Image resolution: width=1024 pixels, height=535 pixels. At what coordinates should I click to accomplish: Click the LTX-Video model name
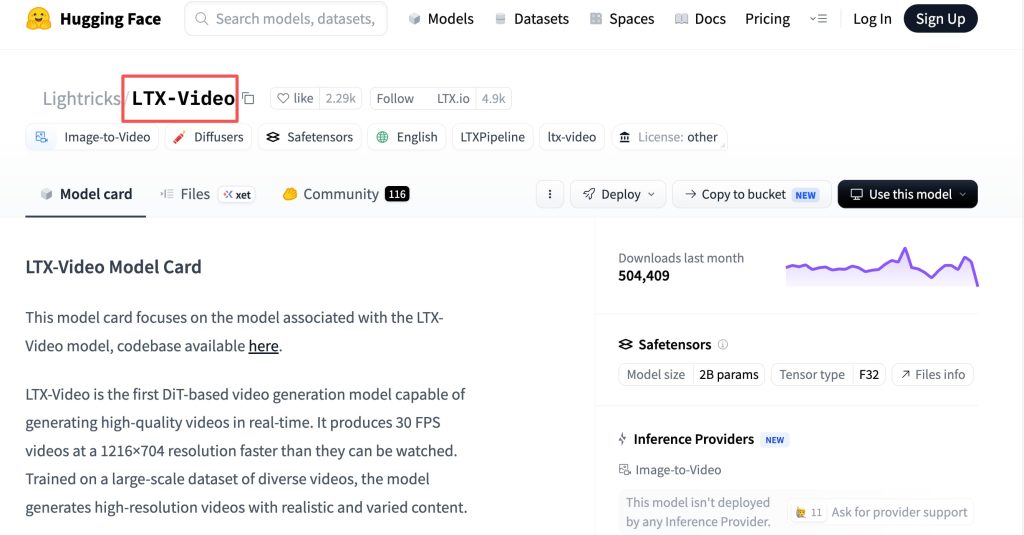tap(183, 98)
